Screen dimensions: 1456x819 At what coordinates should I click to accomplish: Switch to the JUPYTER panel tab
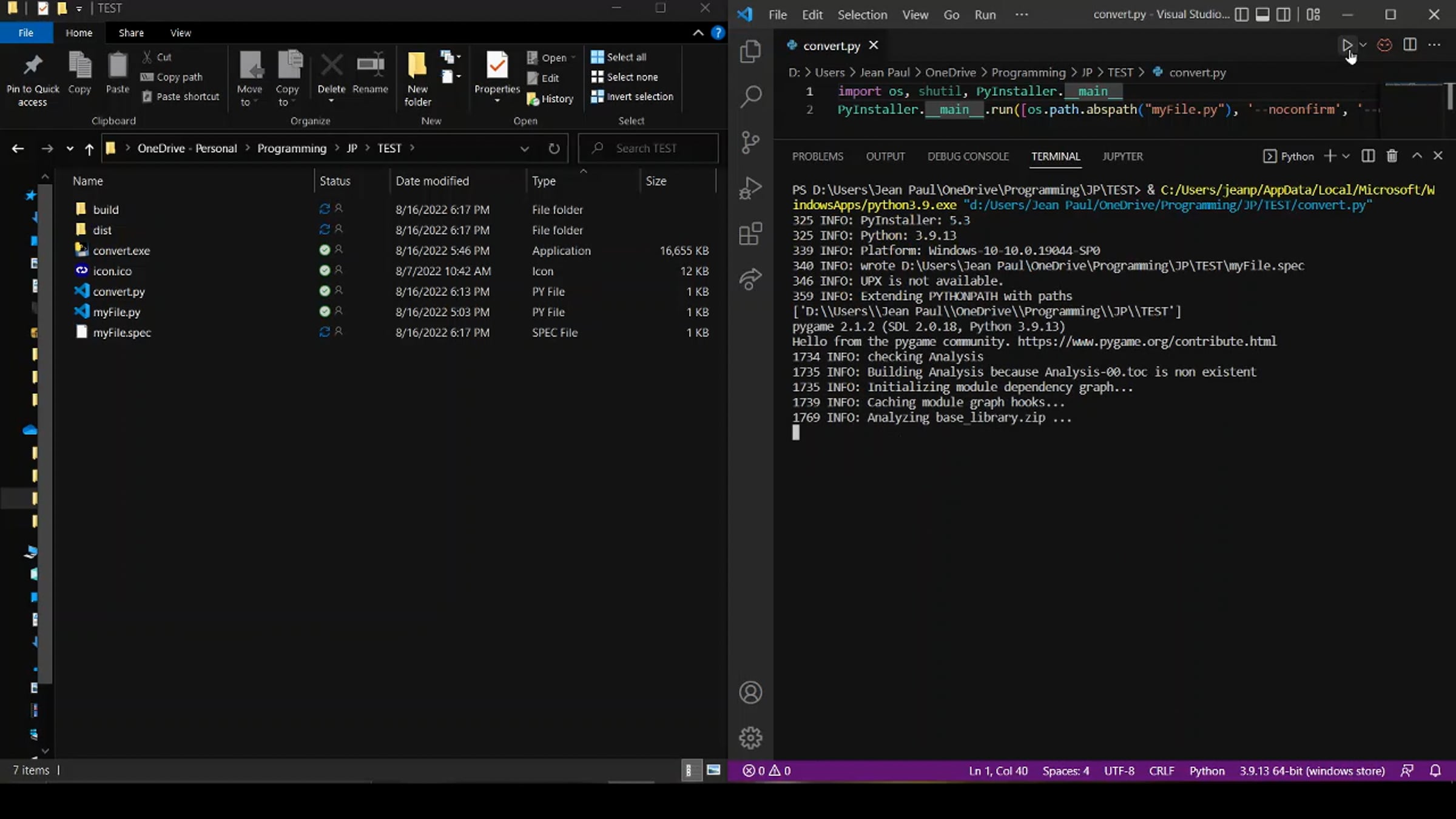coord(1122,157)
